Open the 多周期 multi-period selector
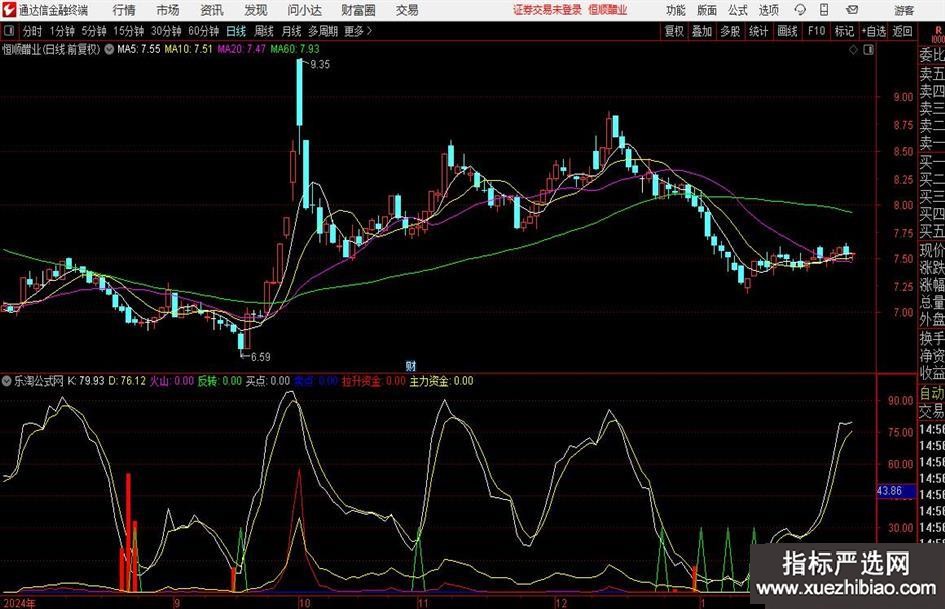945x609 pixels. click(x=322, y=31)
